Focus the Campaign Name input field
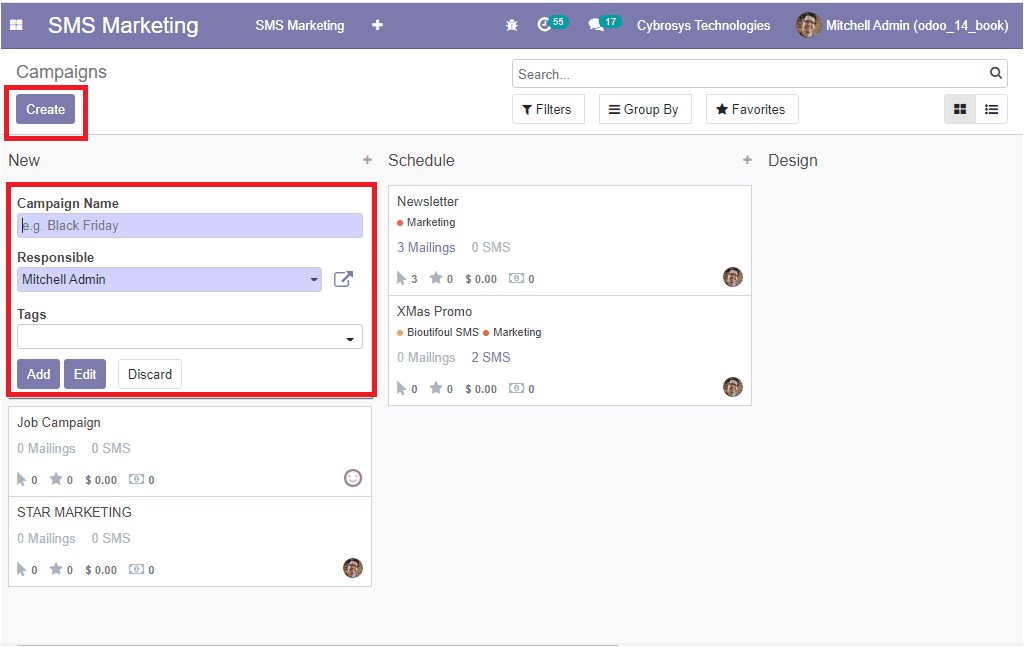Image resolution: width=1024 pixels, height=647 pixels. tap(189, 225)
